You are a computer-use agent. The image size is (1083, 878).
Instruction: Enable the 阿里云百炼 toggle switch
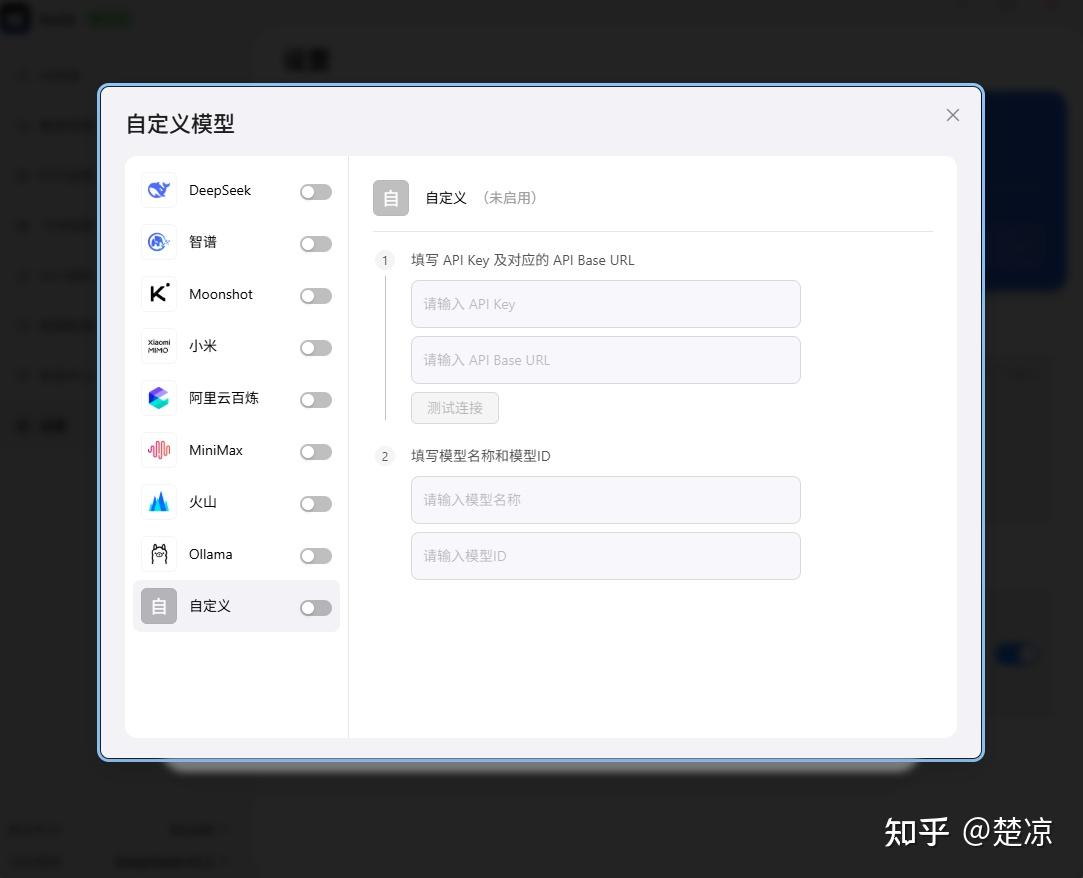316,400
